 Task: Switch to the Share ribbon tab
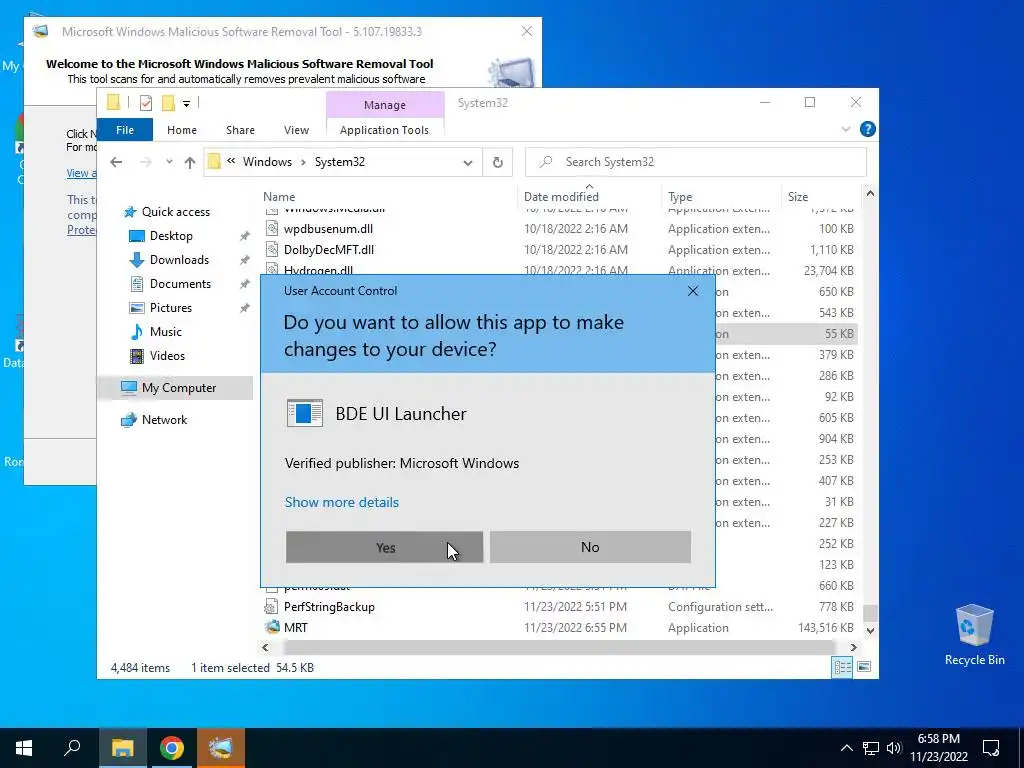click(240, 130)
